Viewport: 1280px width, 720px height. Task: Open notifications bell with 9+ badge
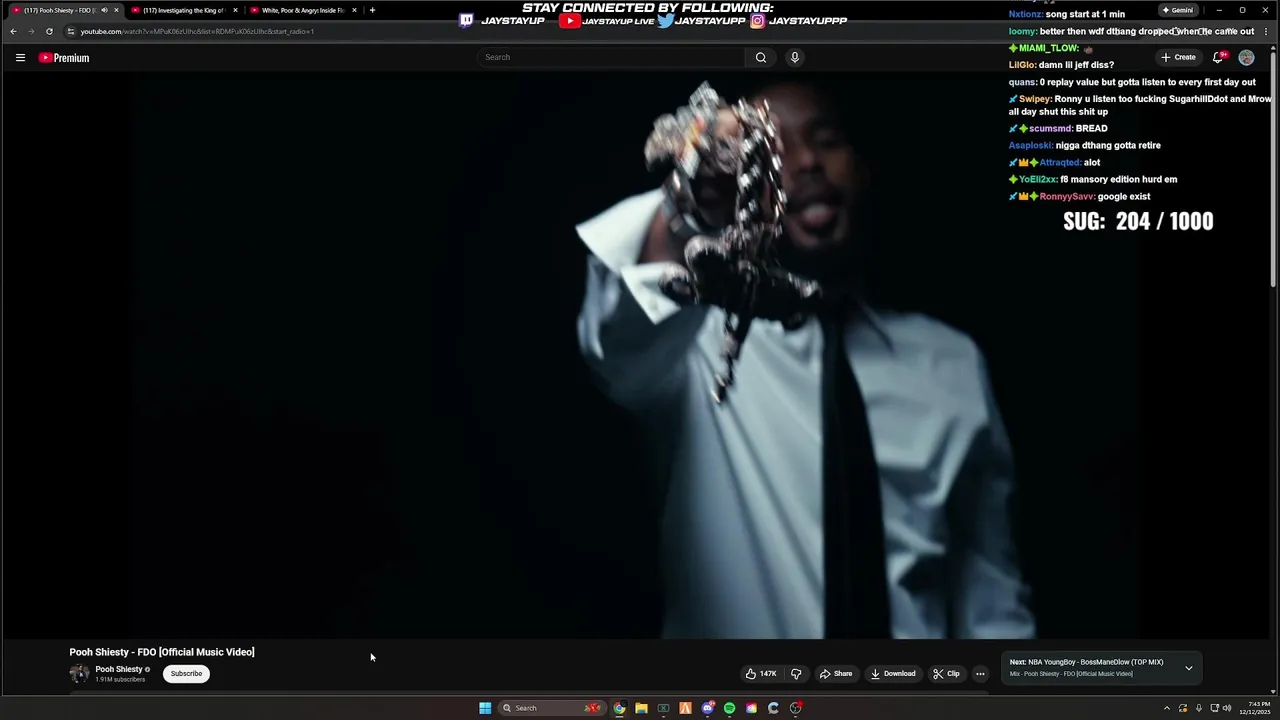1218,57
